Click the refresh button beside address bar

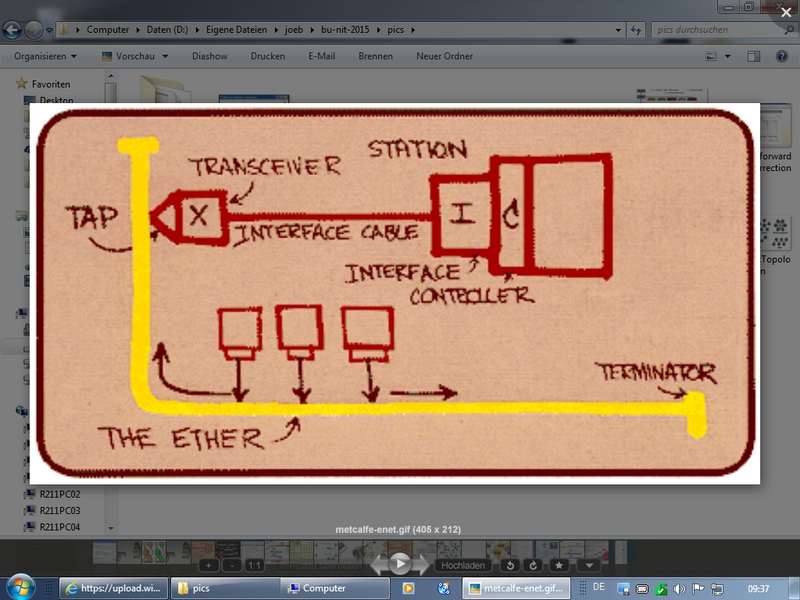pyautogui.click(x=636, y=30)
